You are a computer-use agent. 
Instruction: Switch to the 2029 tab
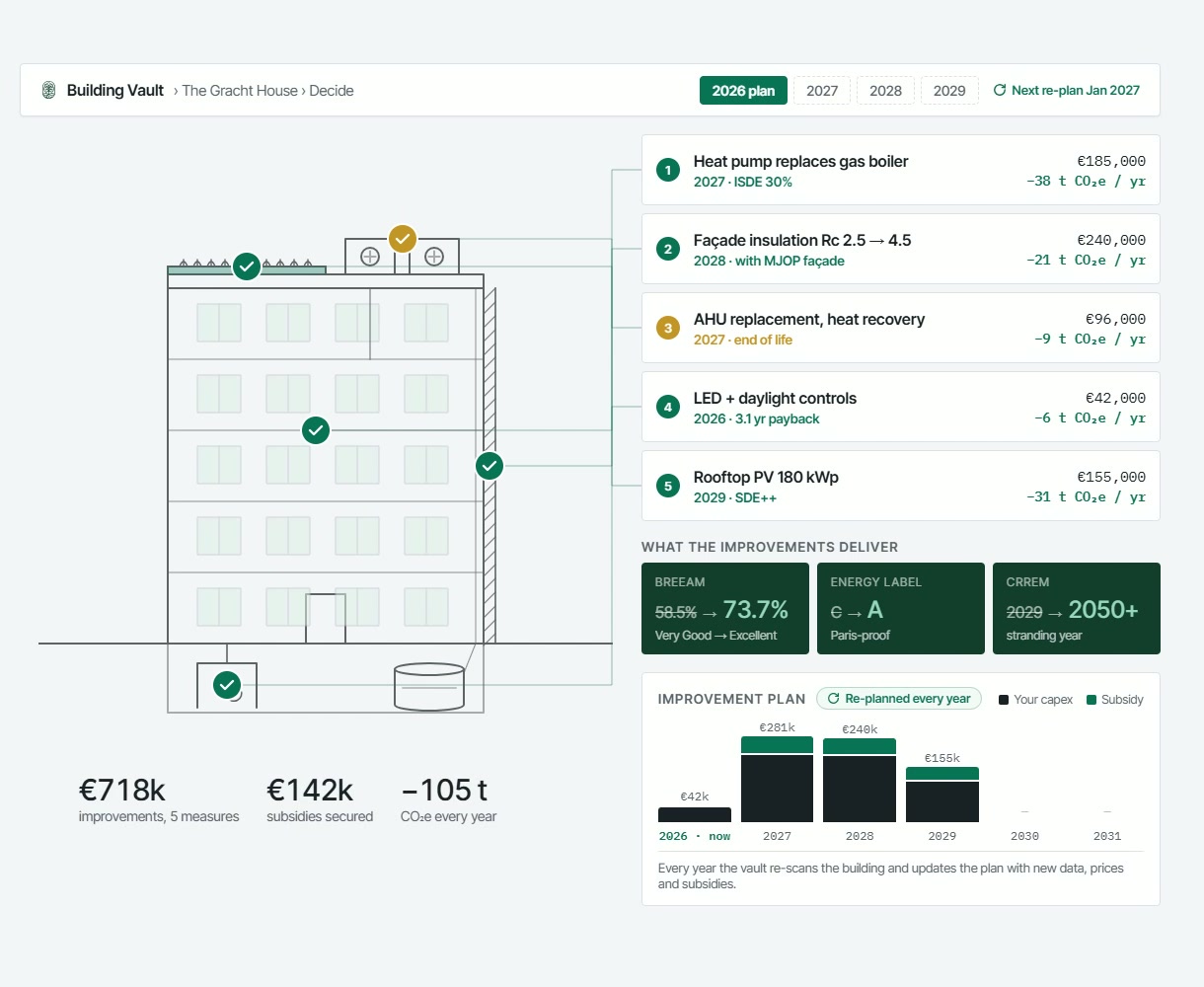click(949, 91)
